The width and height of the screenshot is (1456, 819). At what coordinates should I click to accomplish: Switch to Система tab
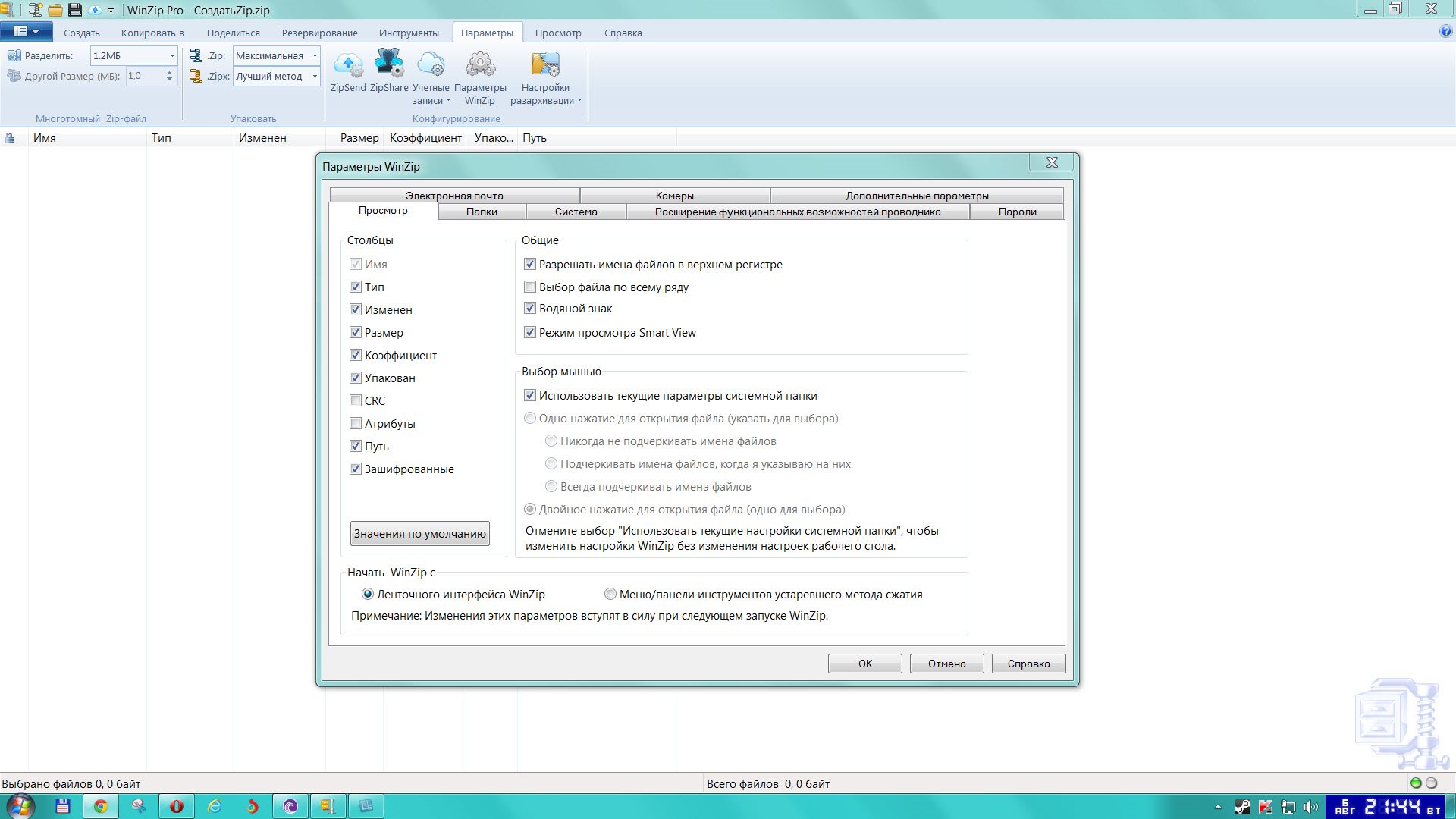pos(576,212)
